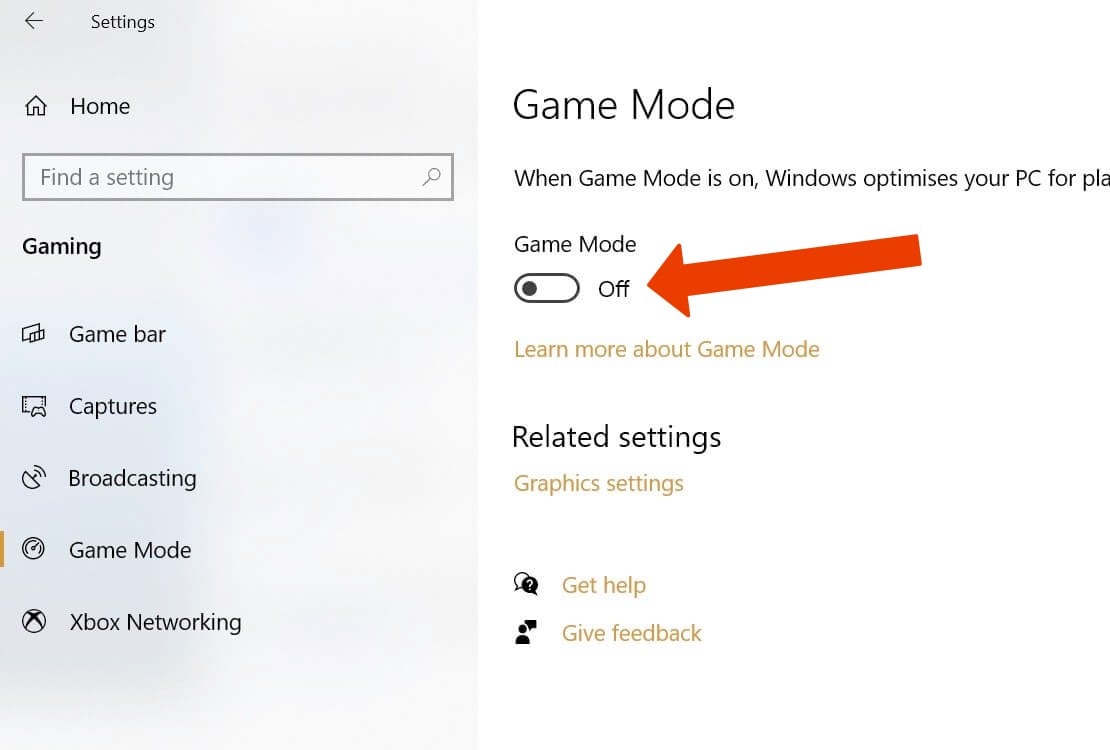The image size is (1110, 750).
Task: Open Learn more about Game Mode
Action: click(666, 348)
